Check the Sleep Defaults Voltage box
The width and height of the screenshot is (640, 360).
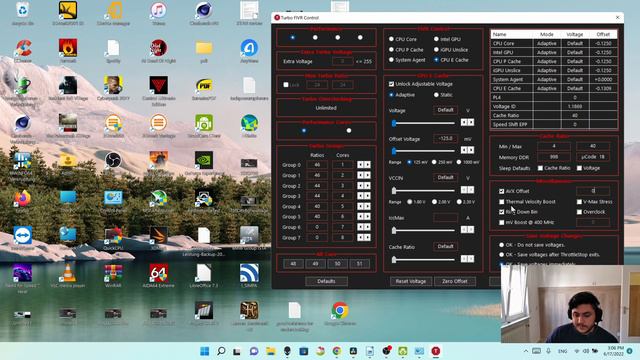(579, 168)
